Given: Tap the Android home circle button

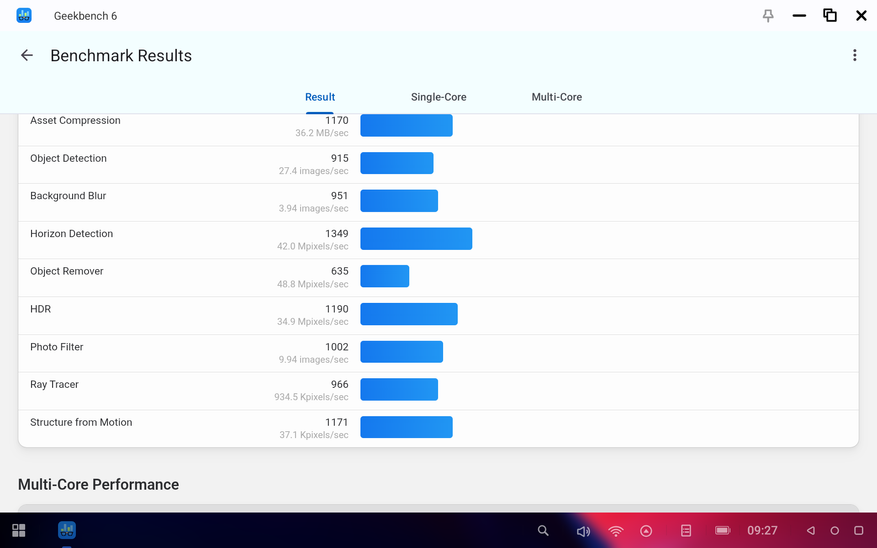Looking at the screenshot, I should (x=834, y=530).
